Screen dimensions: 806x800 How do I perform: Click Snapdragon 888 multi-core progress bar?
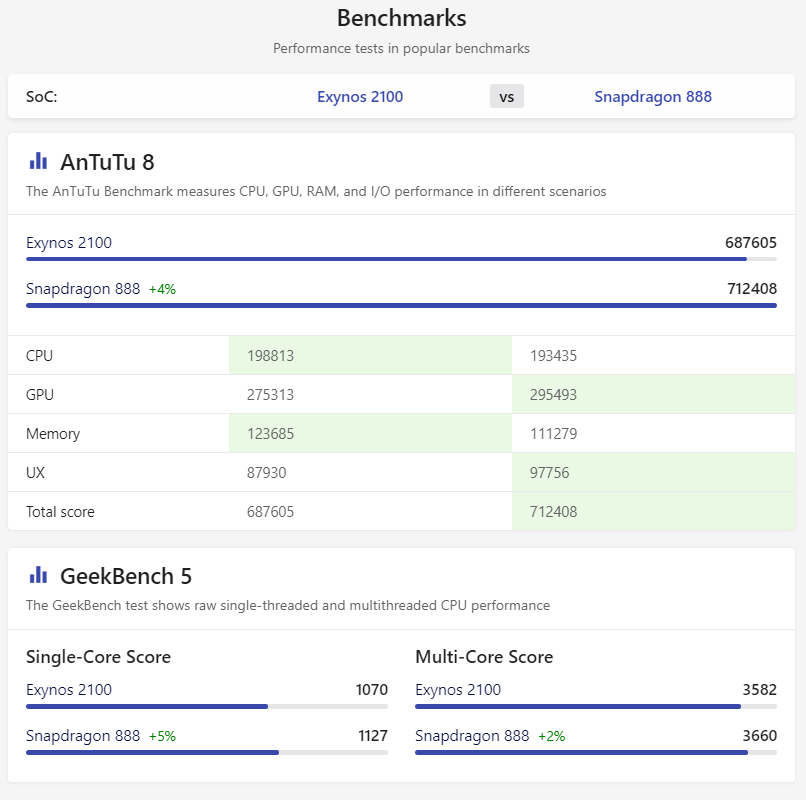596,753
